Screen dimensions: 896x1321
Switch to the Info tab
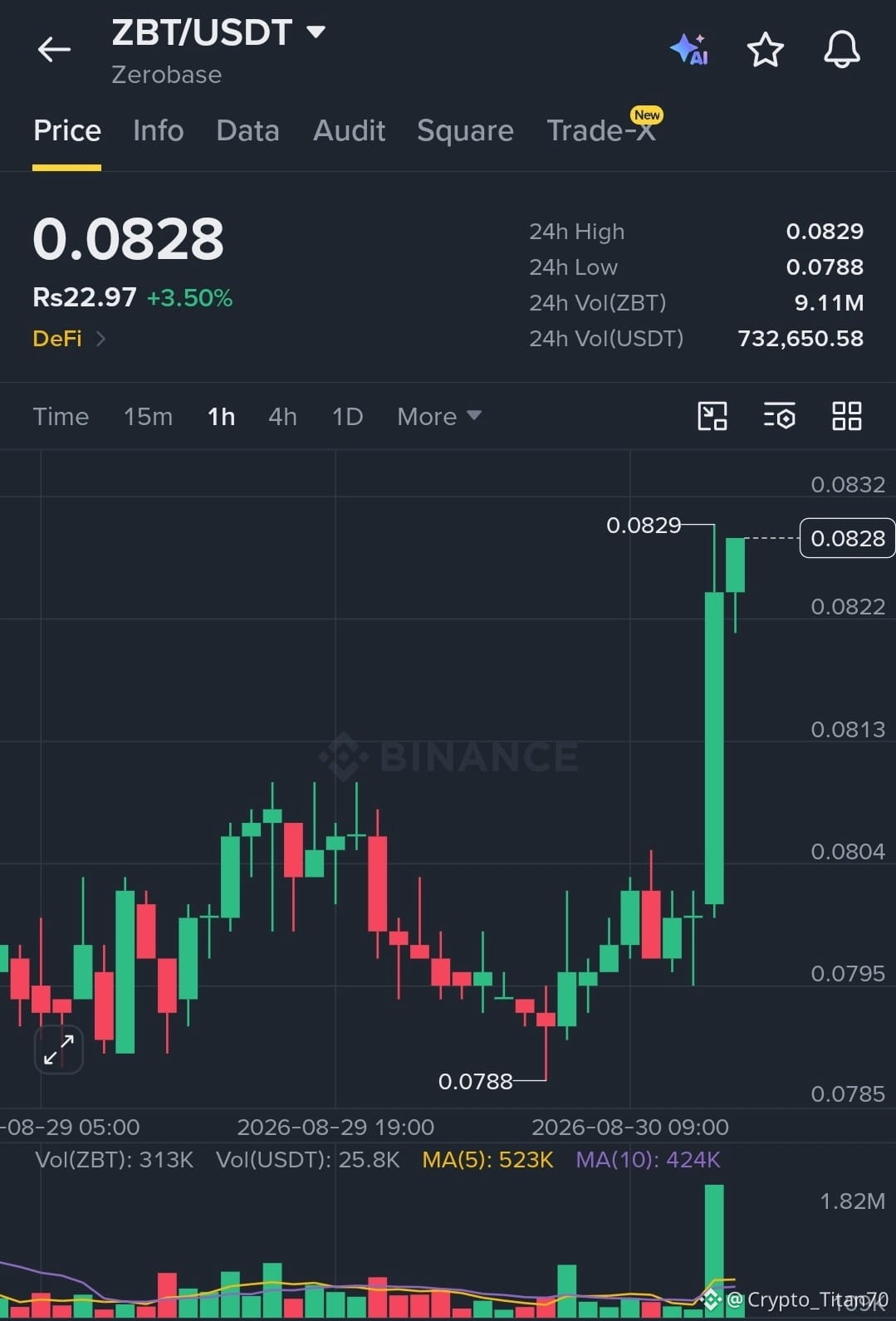pos(158,130)
